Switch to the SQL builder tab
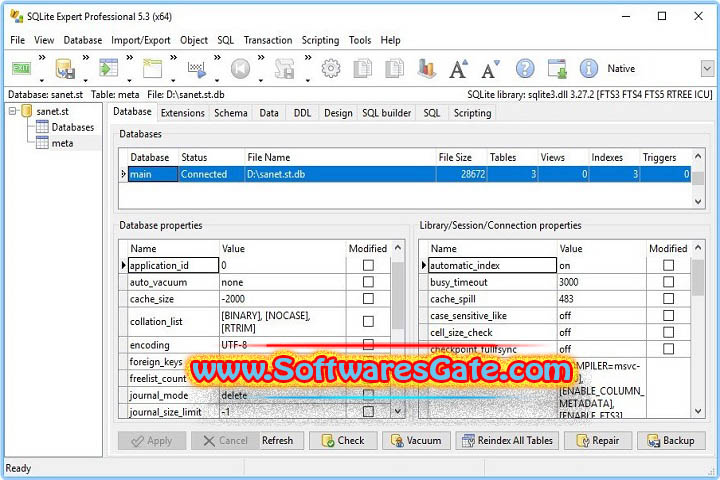 click(x=387, y=113)
